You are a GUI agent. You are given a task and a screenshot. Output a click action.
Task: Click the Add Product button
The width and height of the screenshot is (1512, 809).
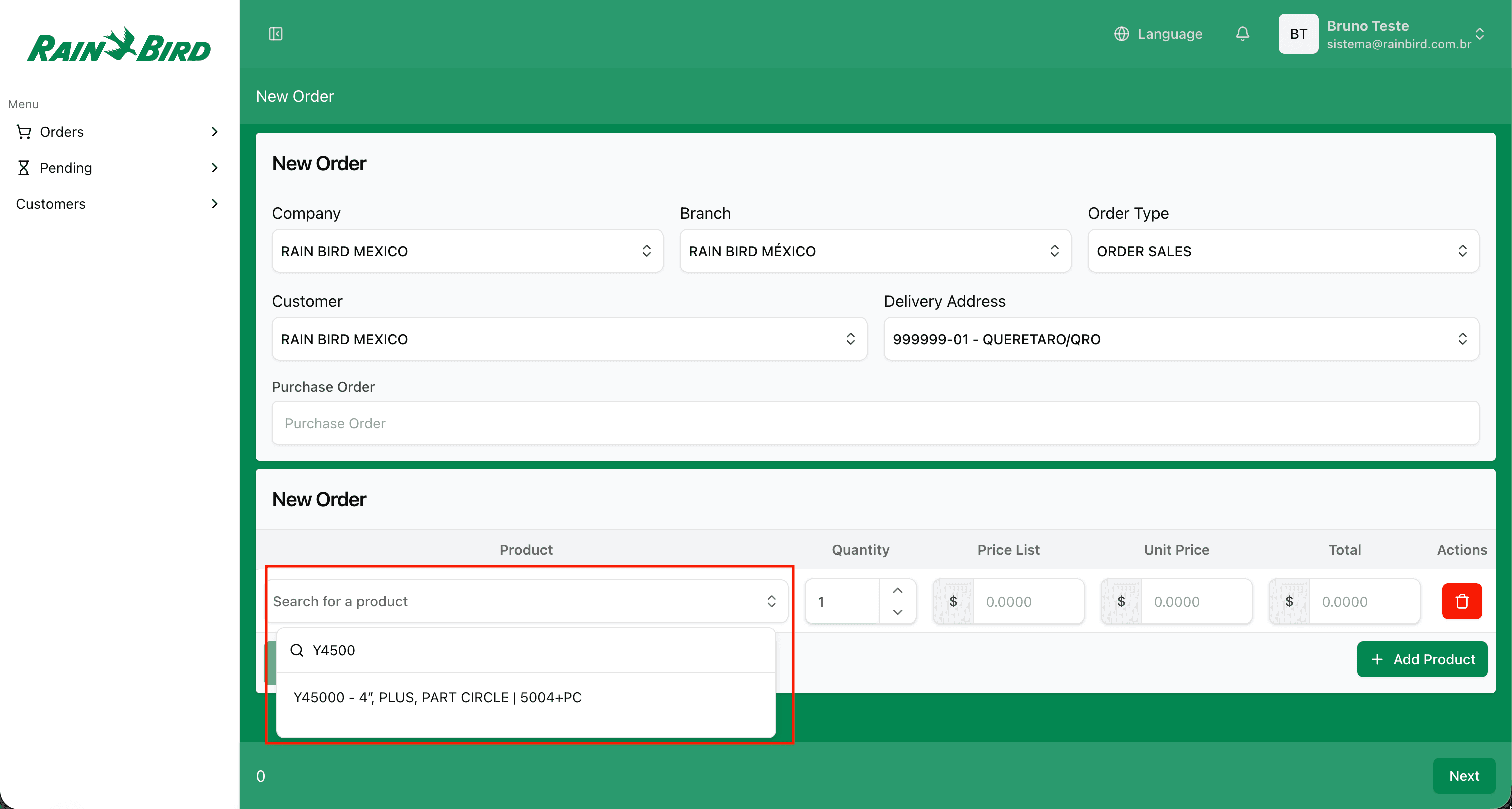coord(1422,659)
